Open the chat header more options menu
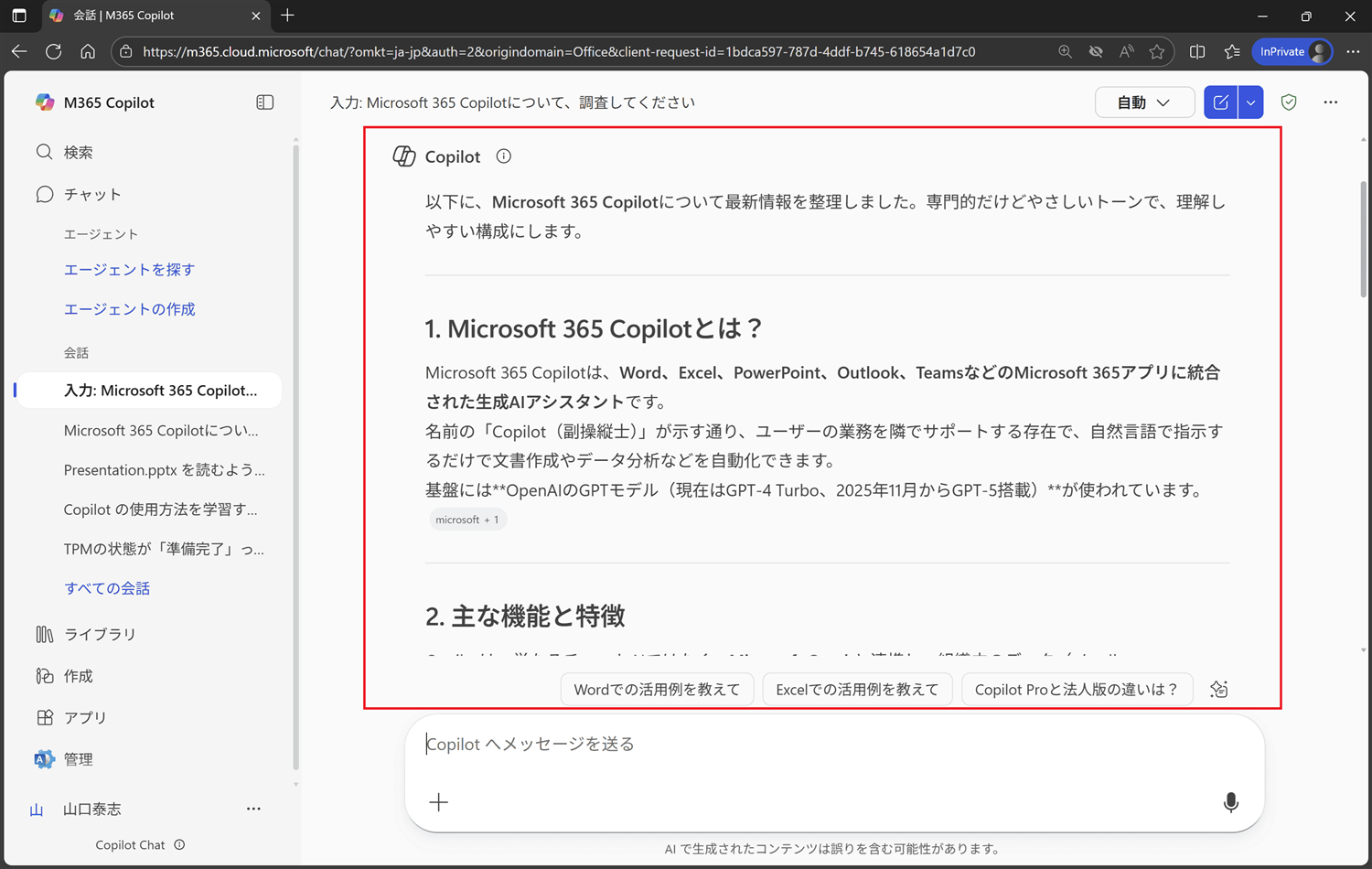Viewport: 1372px width, 869px height. click(1331, 102)
